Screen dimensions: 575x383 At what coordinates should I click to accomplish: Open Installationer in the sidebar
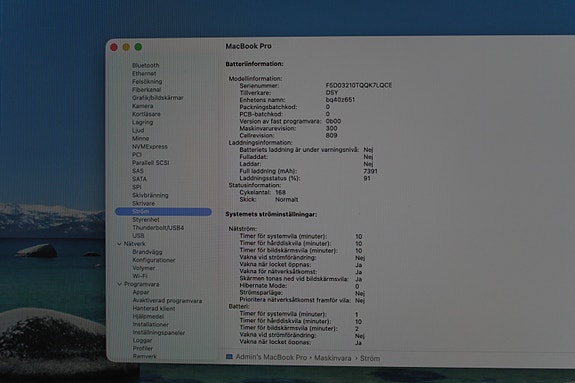(x=150, y=325)
